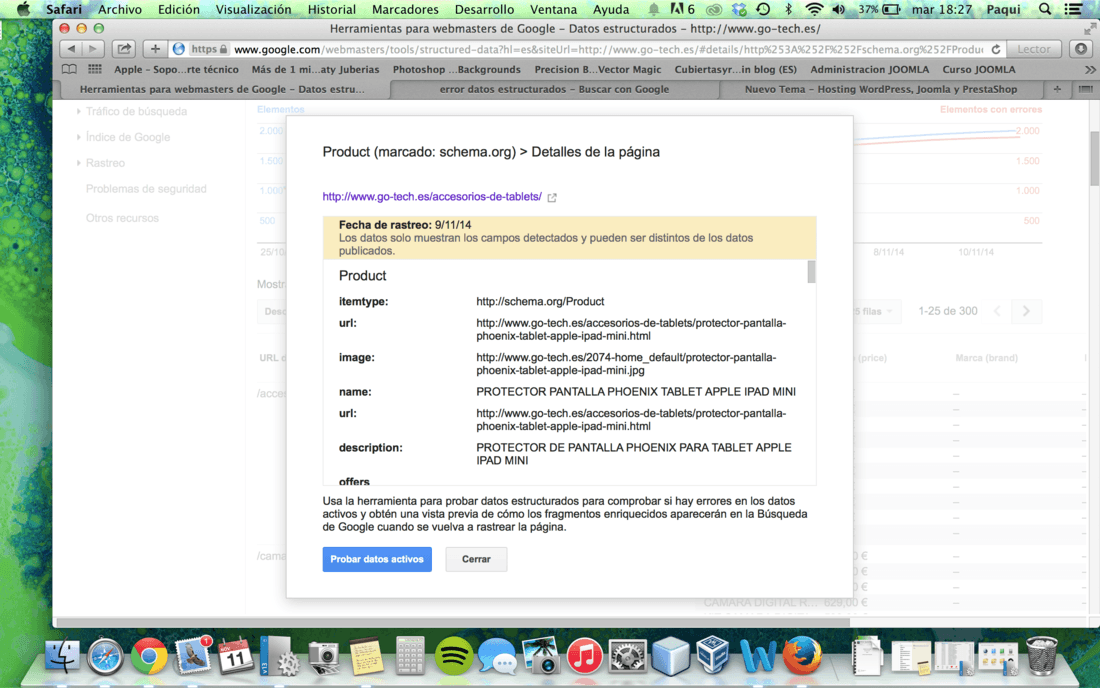Open the Bluetooth menu bar icon
The width and height of the screenshot is (1100, 688).
(789, 9)
